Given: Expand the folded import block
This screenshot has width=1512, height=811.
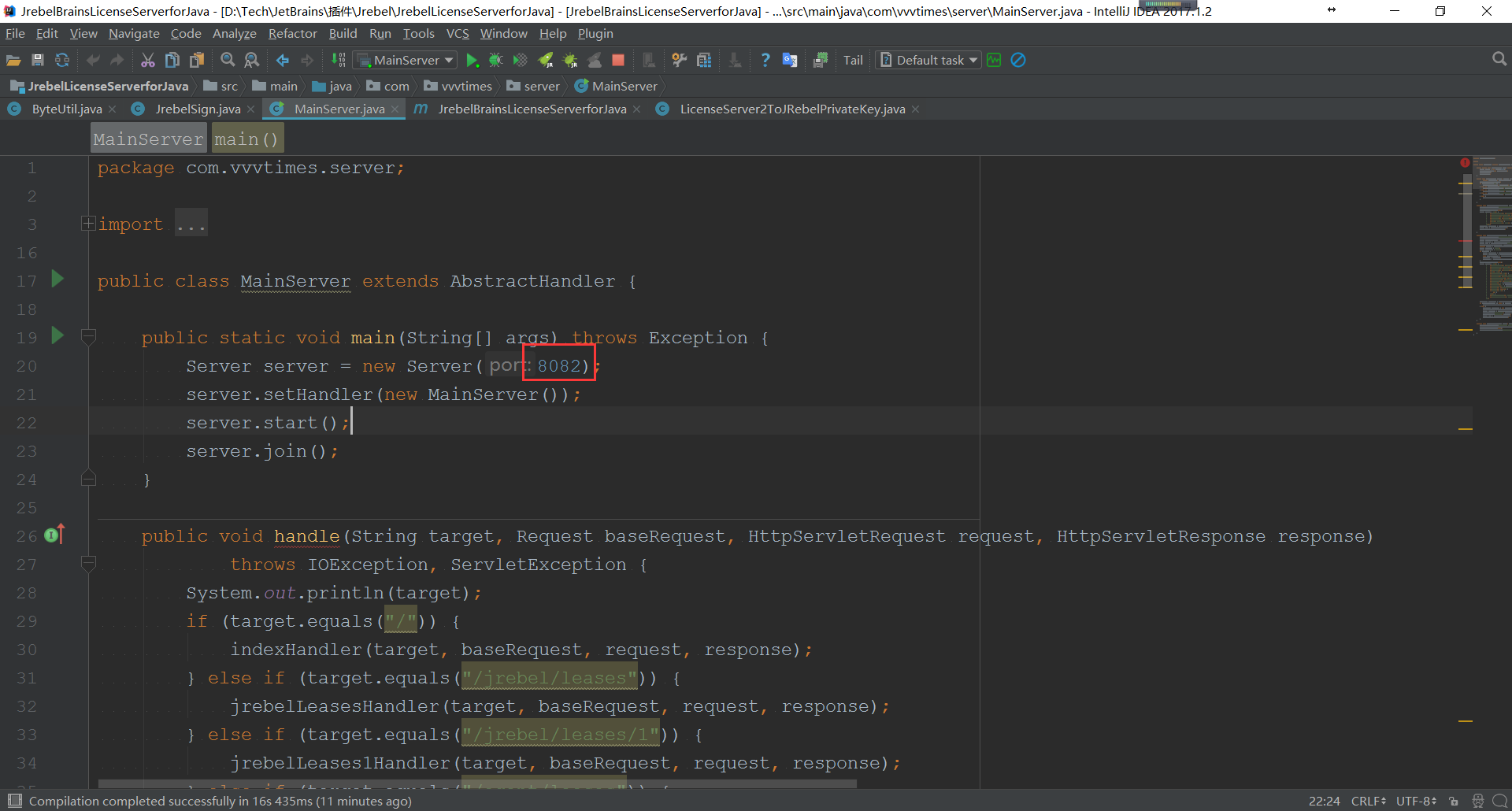Looking at the screenshot, I should [88, 224].
